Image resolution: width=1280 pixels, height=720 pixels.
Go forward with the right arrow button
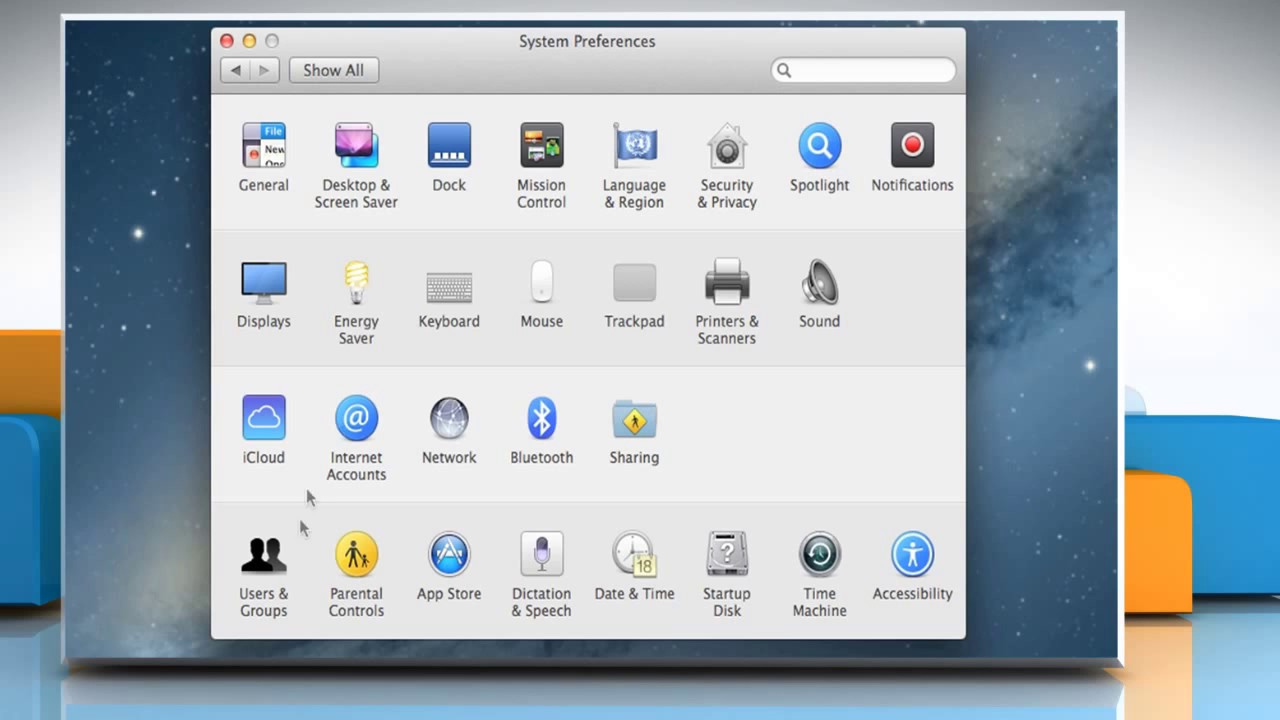tap(264, 70)
